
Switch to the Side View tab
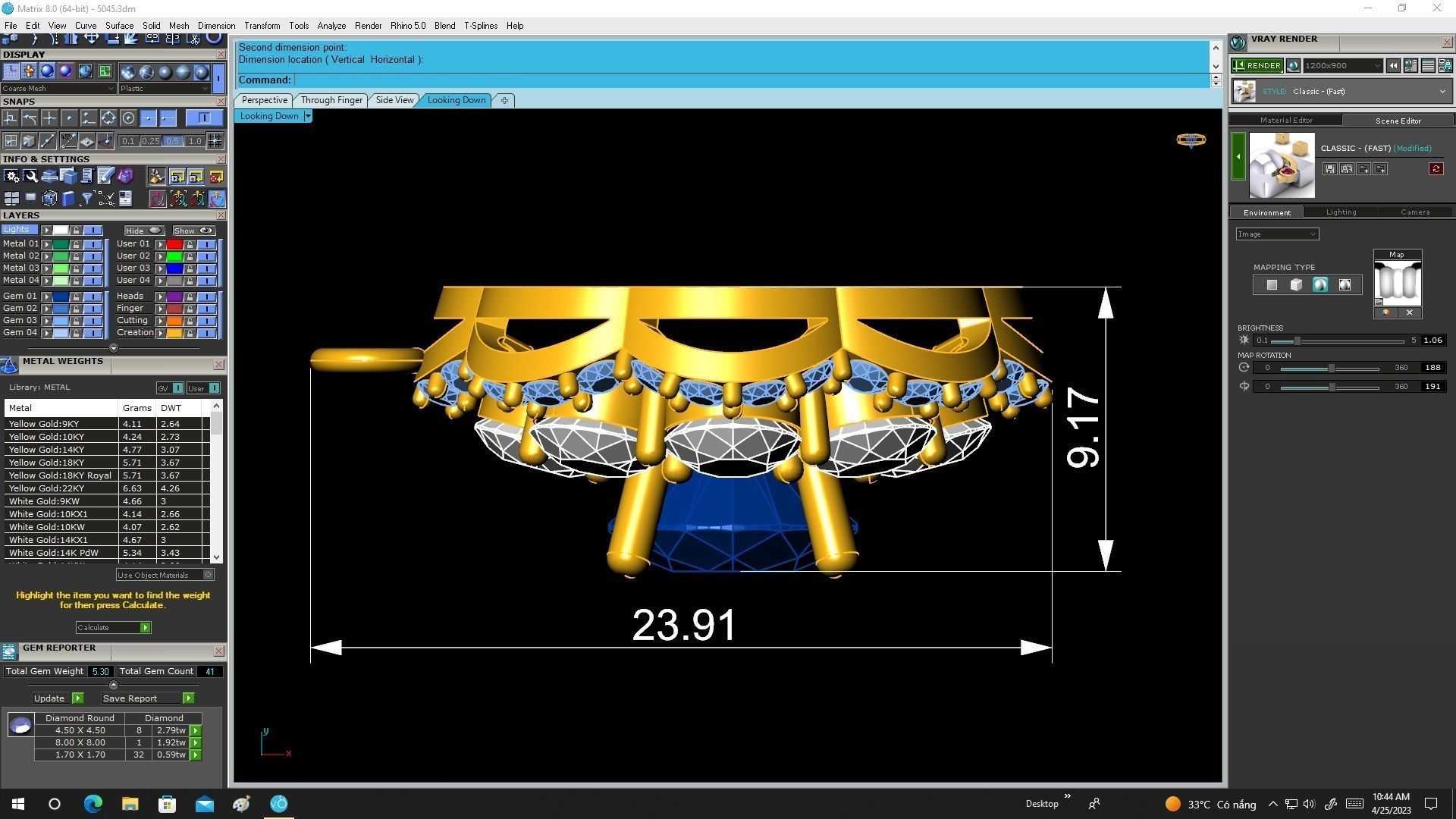(x=394, y=100)
